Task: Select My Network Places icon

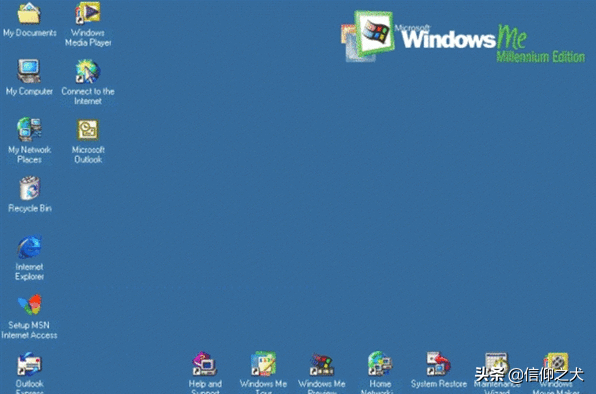Action: click(x=29, y=130)
